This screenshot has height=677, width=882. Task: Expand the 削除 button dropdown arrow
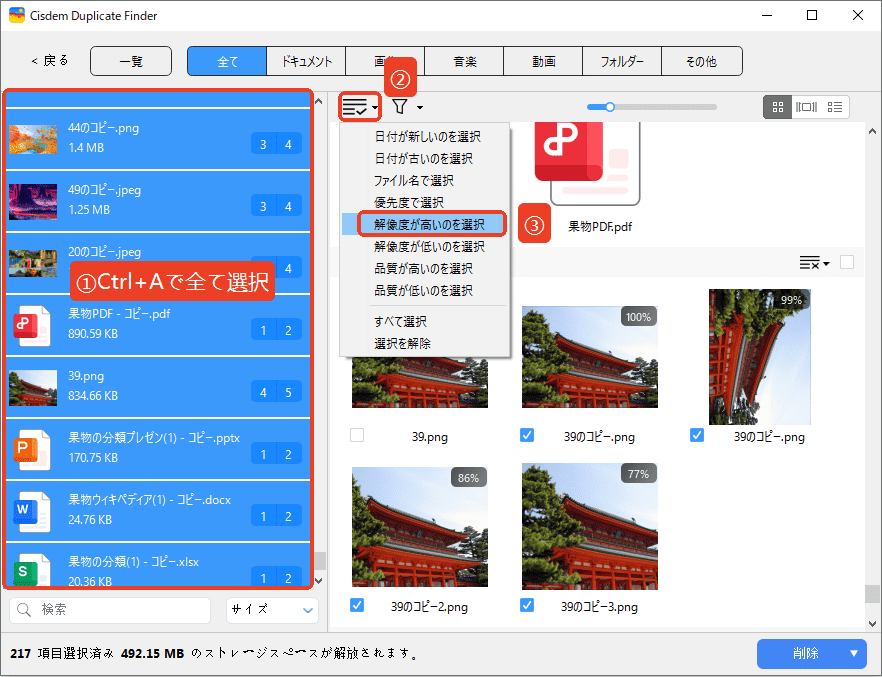click(854, 653)
